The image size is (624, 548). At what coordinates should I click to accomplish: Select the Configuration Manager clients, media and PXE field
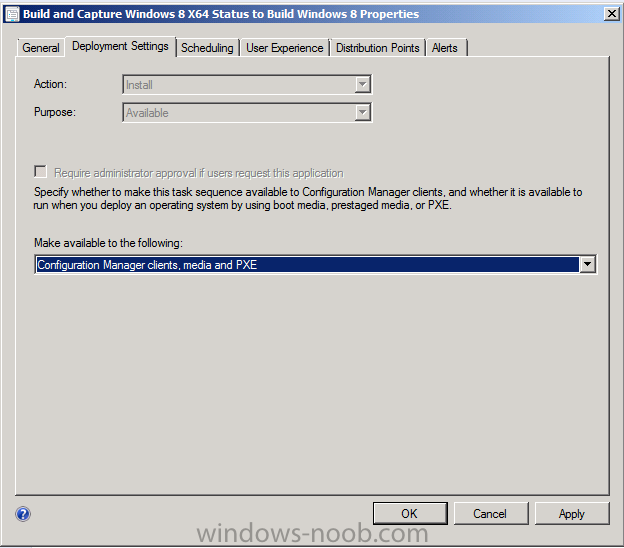[x=315, y=265]
